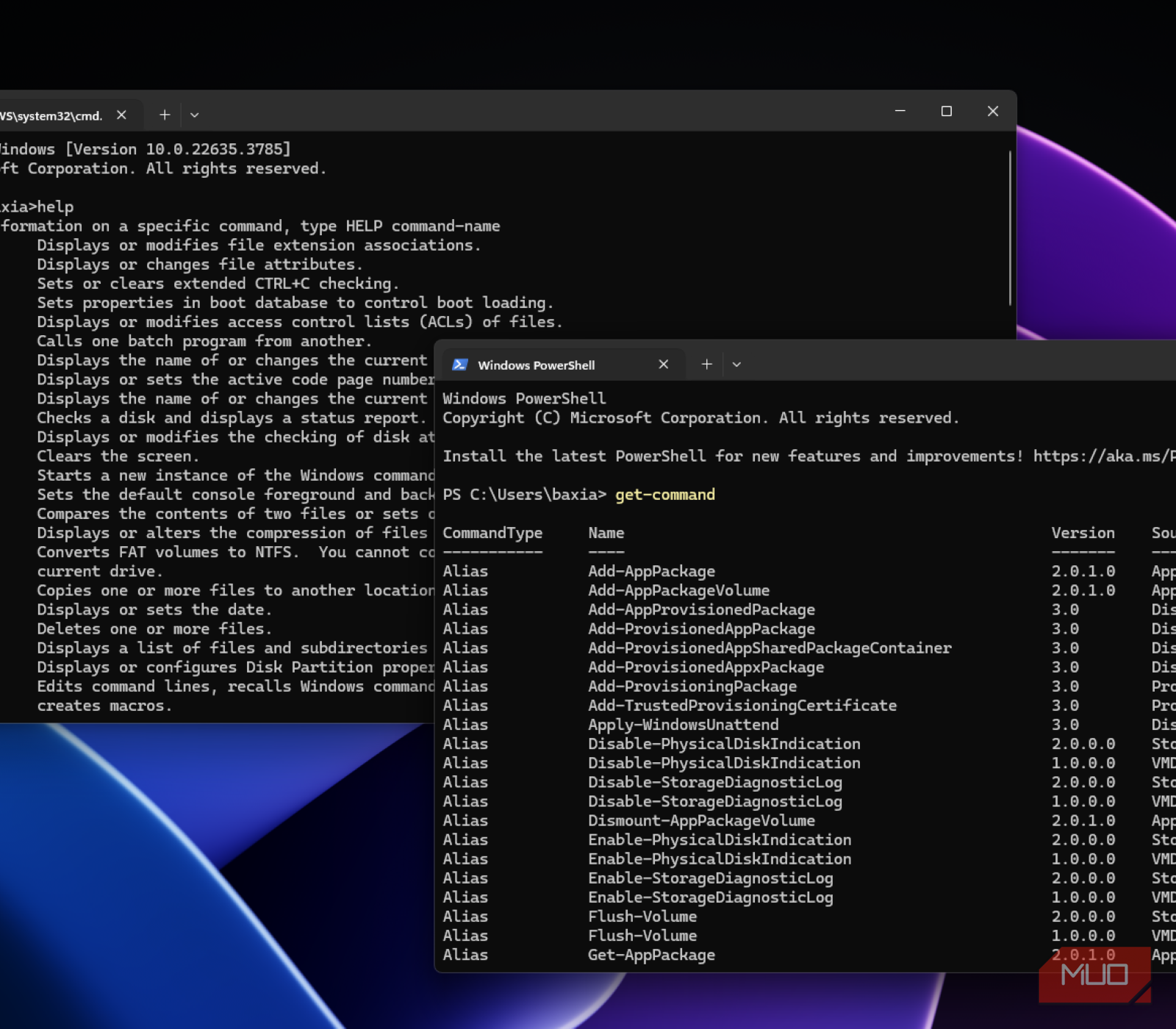The width and height of the screenshot is (1176, 1029).
Task: Click the Version column header
Action: click(x=1083, y=533)
